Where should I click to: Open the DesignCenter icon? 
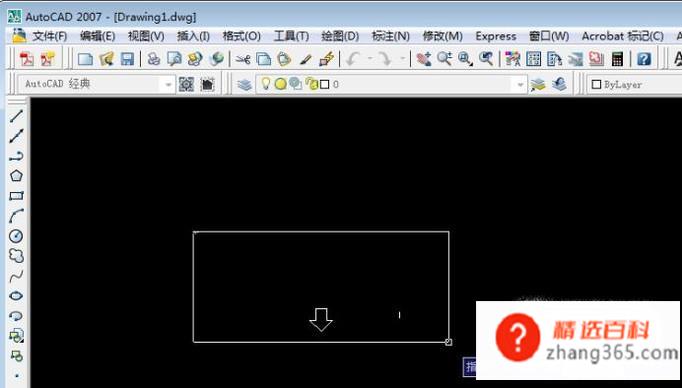tap(534, 59)
